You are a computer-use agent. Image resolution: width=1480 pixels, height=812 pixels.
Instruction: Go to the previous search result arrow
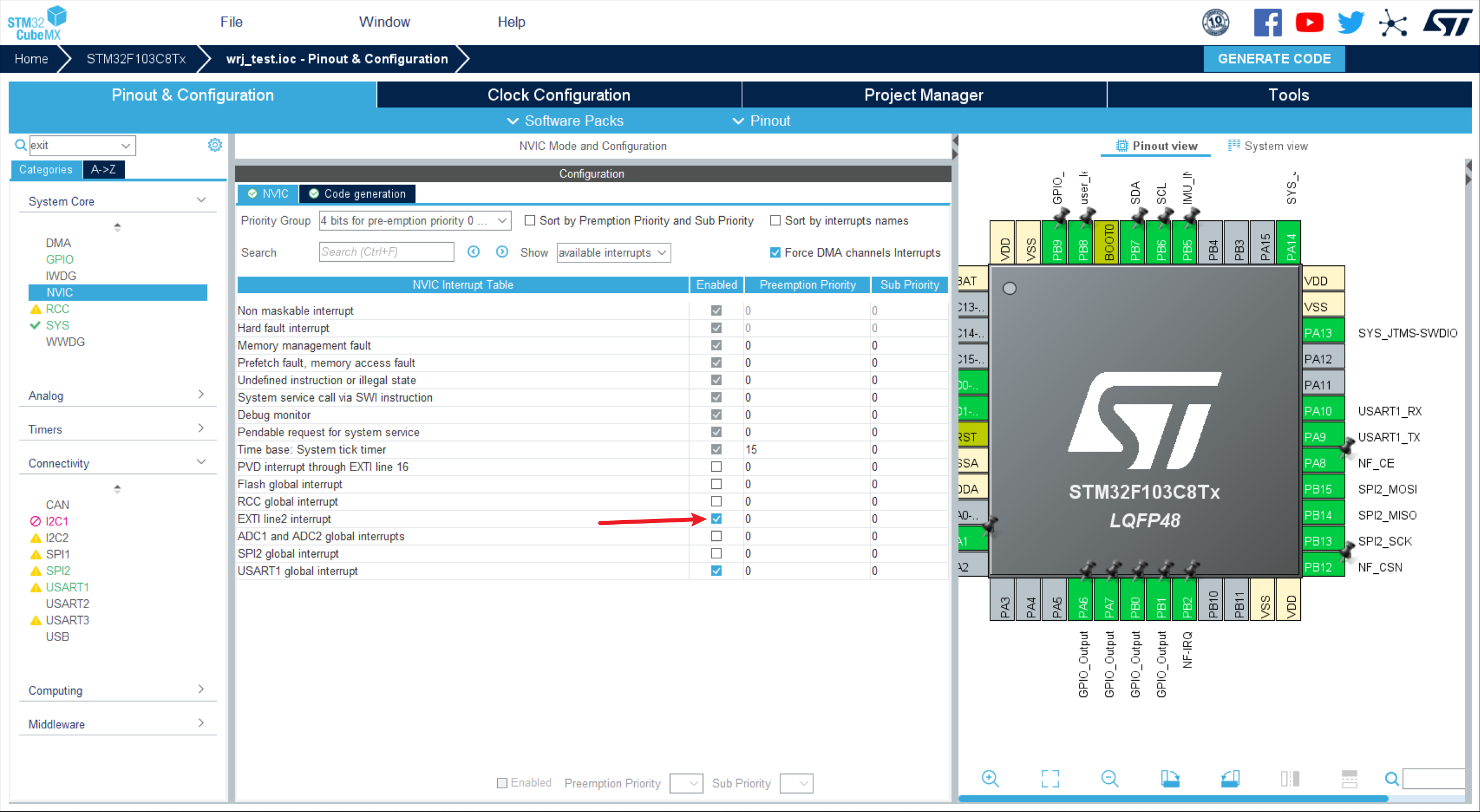473,251
